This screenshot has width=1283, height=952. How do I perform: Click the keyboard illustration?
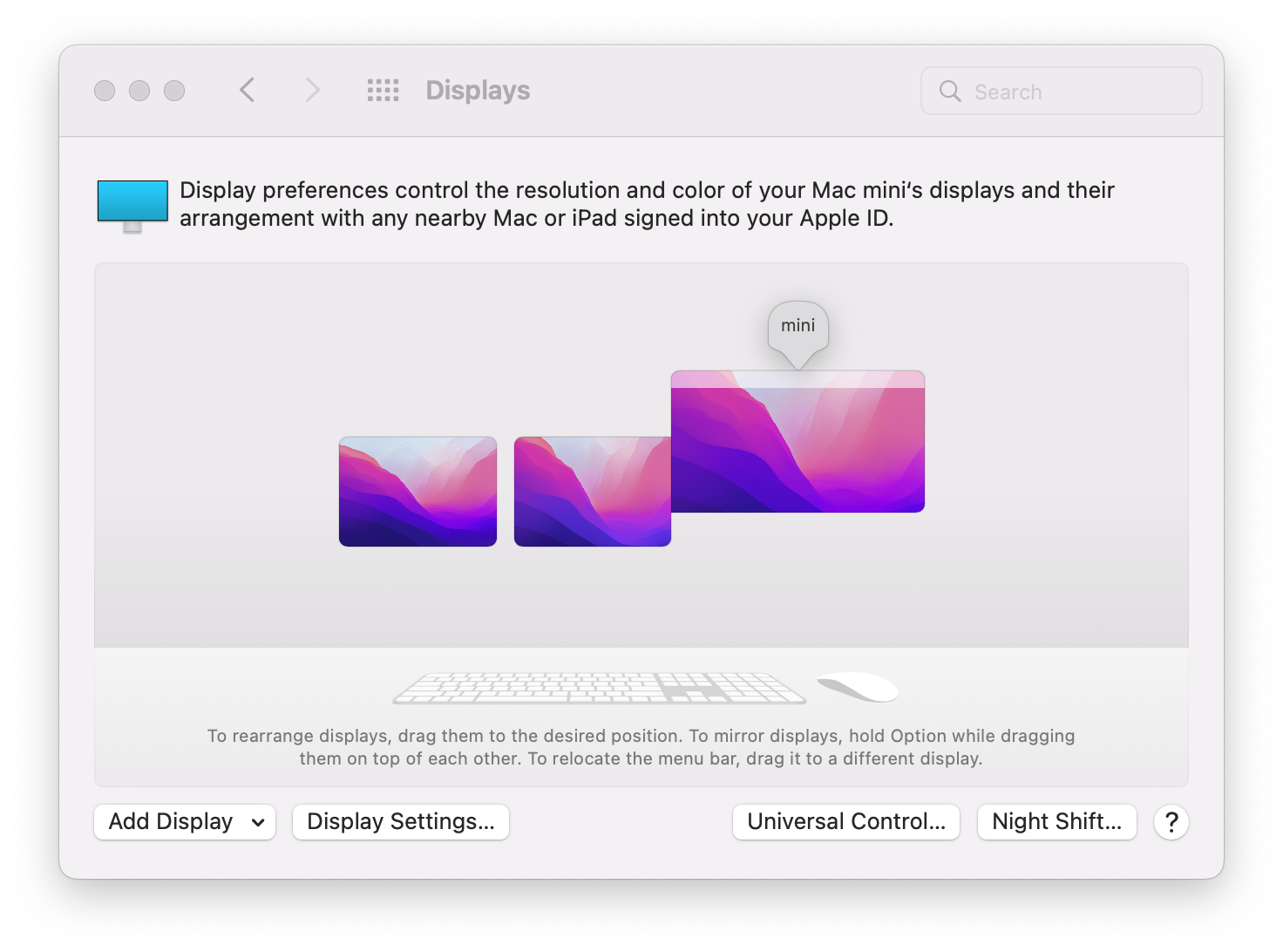(x=599, y=688)
